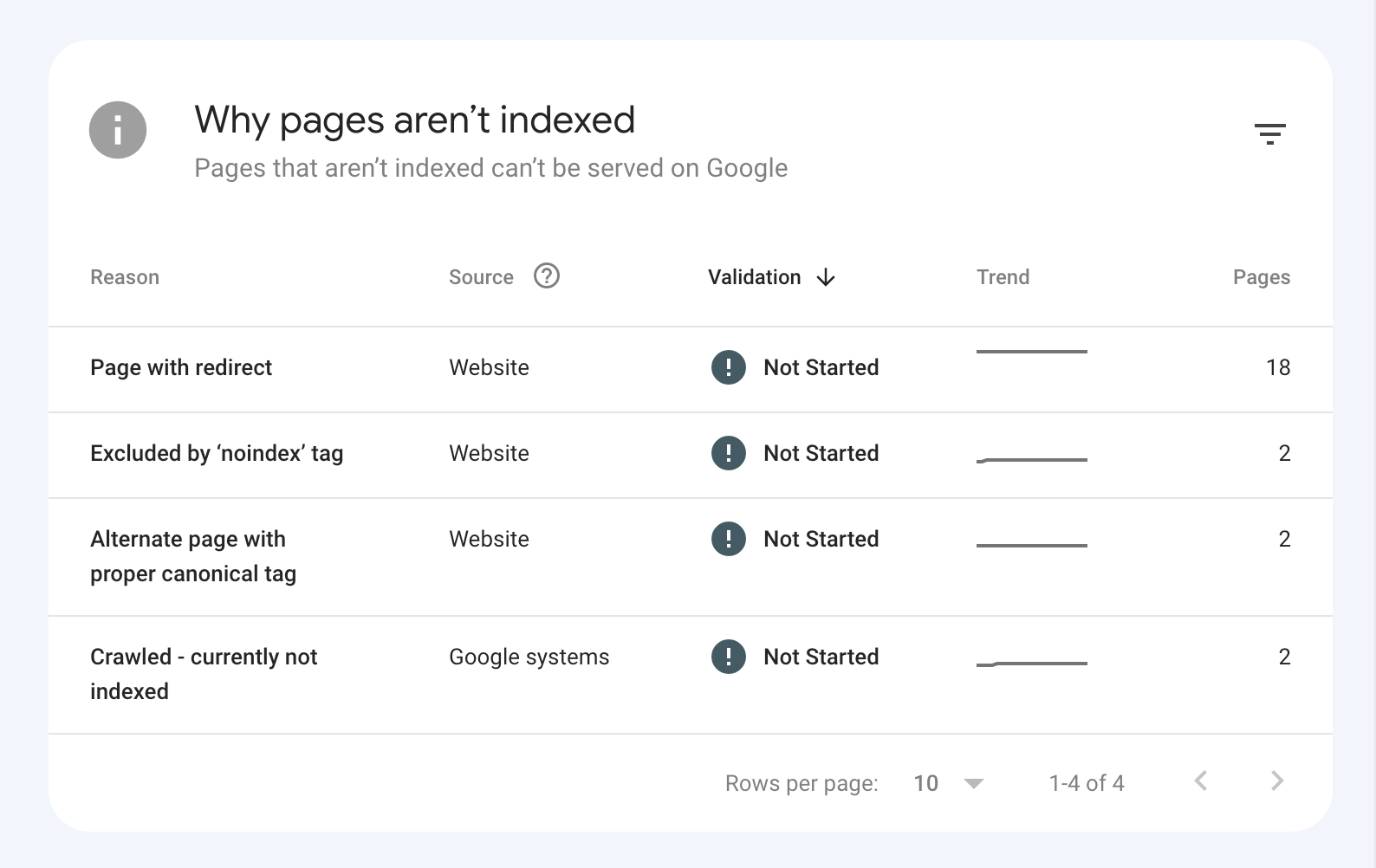This screenshot has width=1376, height=868.
Task: Open the filter icon at top right
Action: pos(1269,133)
